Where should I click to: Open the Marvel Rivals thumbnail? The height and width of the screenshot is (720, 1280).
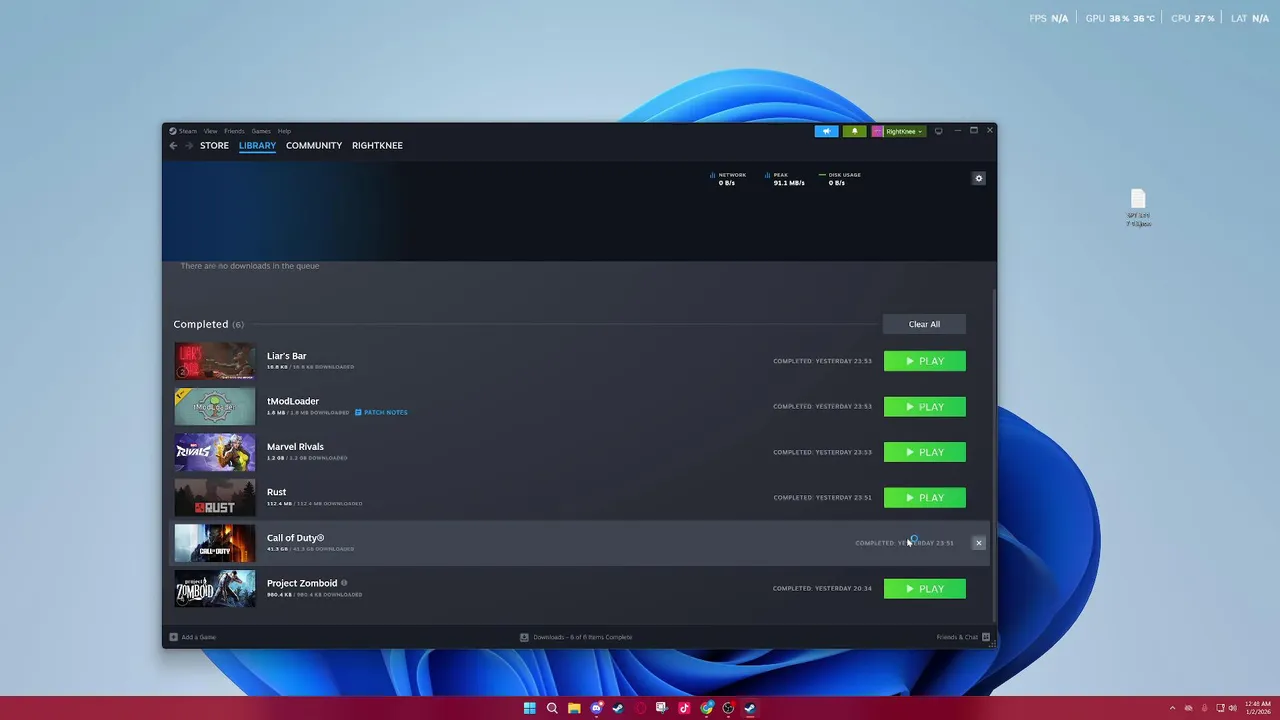[215, 452]
